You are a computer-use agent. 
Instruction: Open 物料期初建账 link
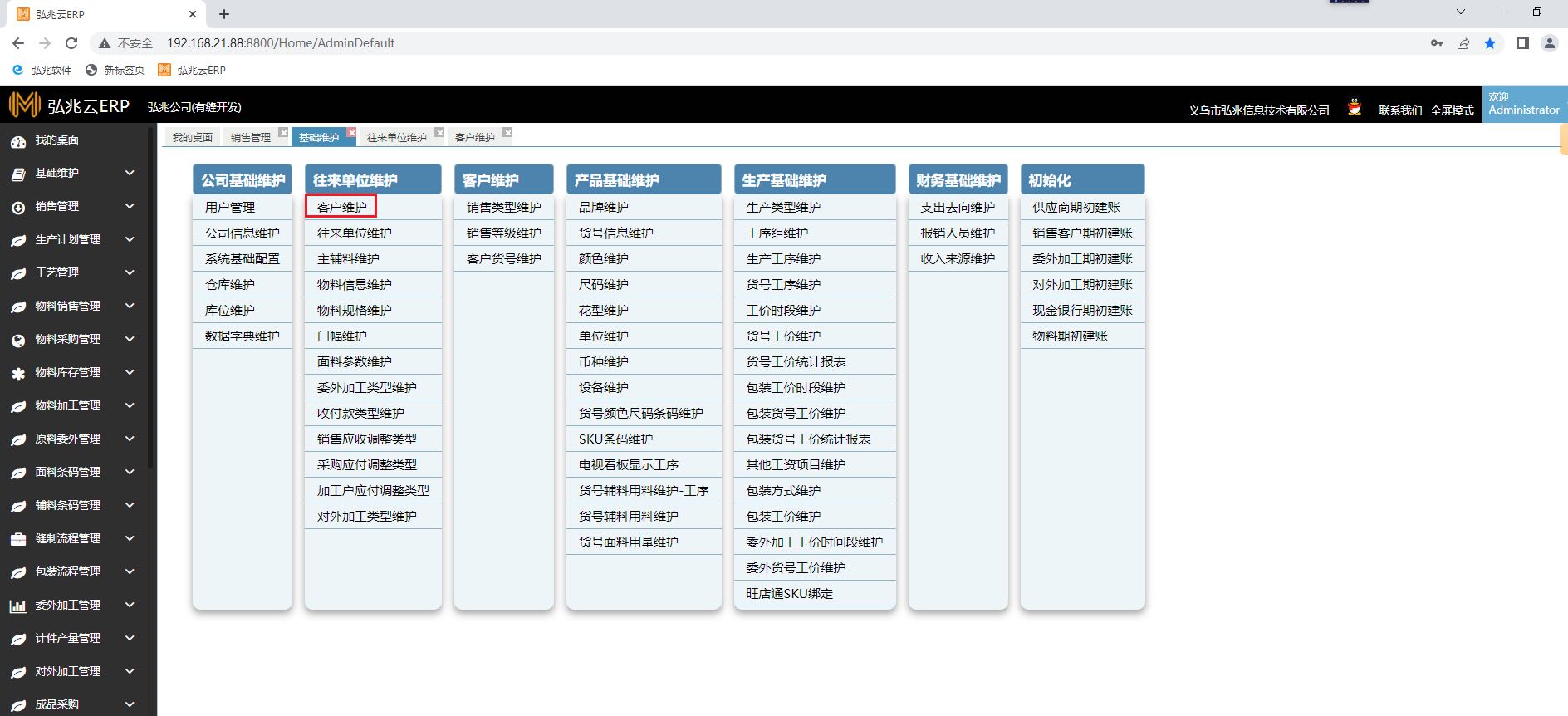pos(1071,336)
